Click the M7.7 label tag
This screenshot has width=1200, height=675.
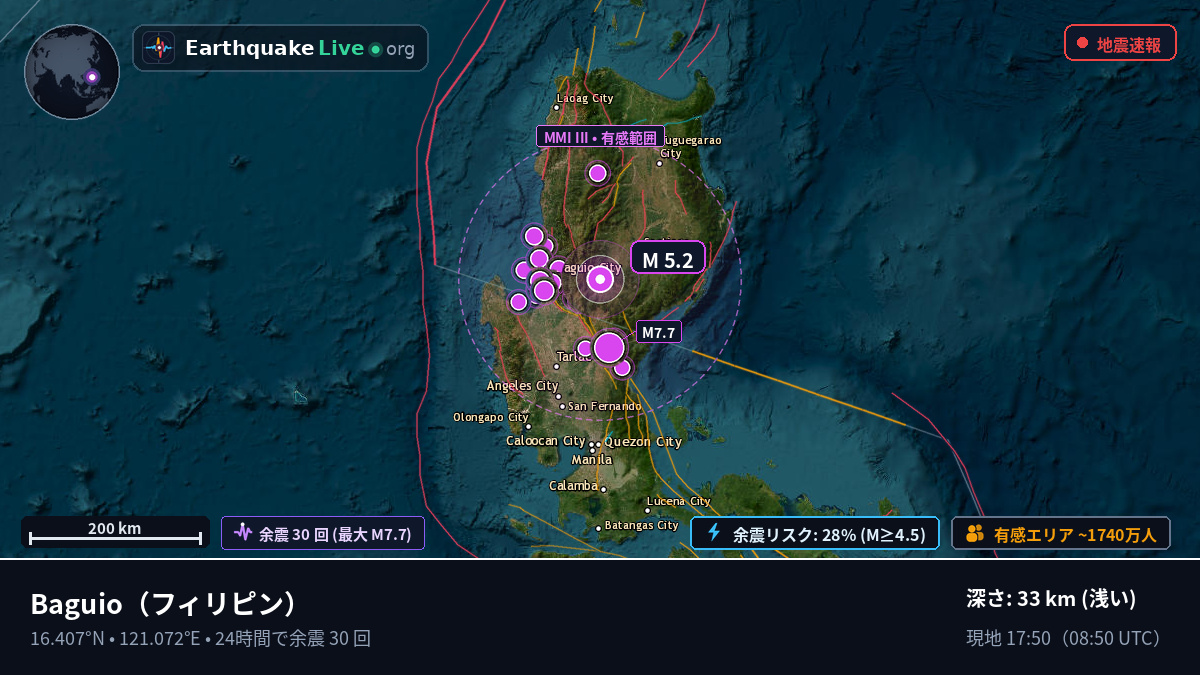[x=659, y=332]
